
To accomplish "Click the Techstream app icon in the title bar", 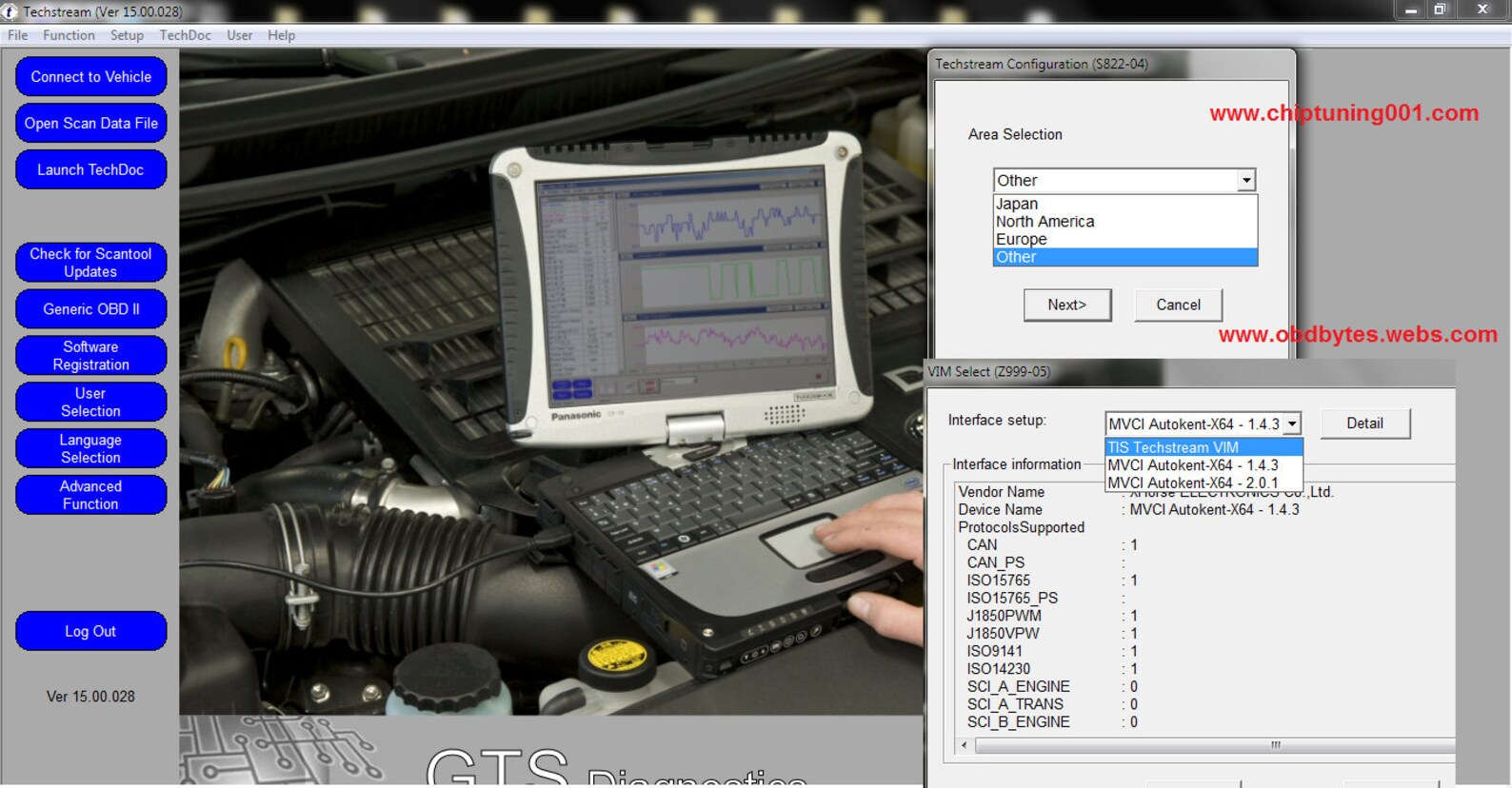I will point(10,11).
